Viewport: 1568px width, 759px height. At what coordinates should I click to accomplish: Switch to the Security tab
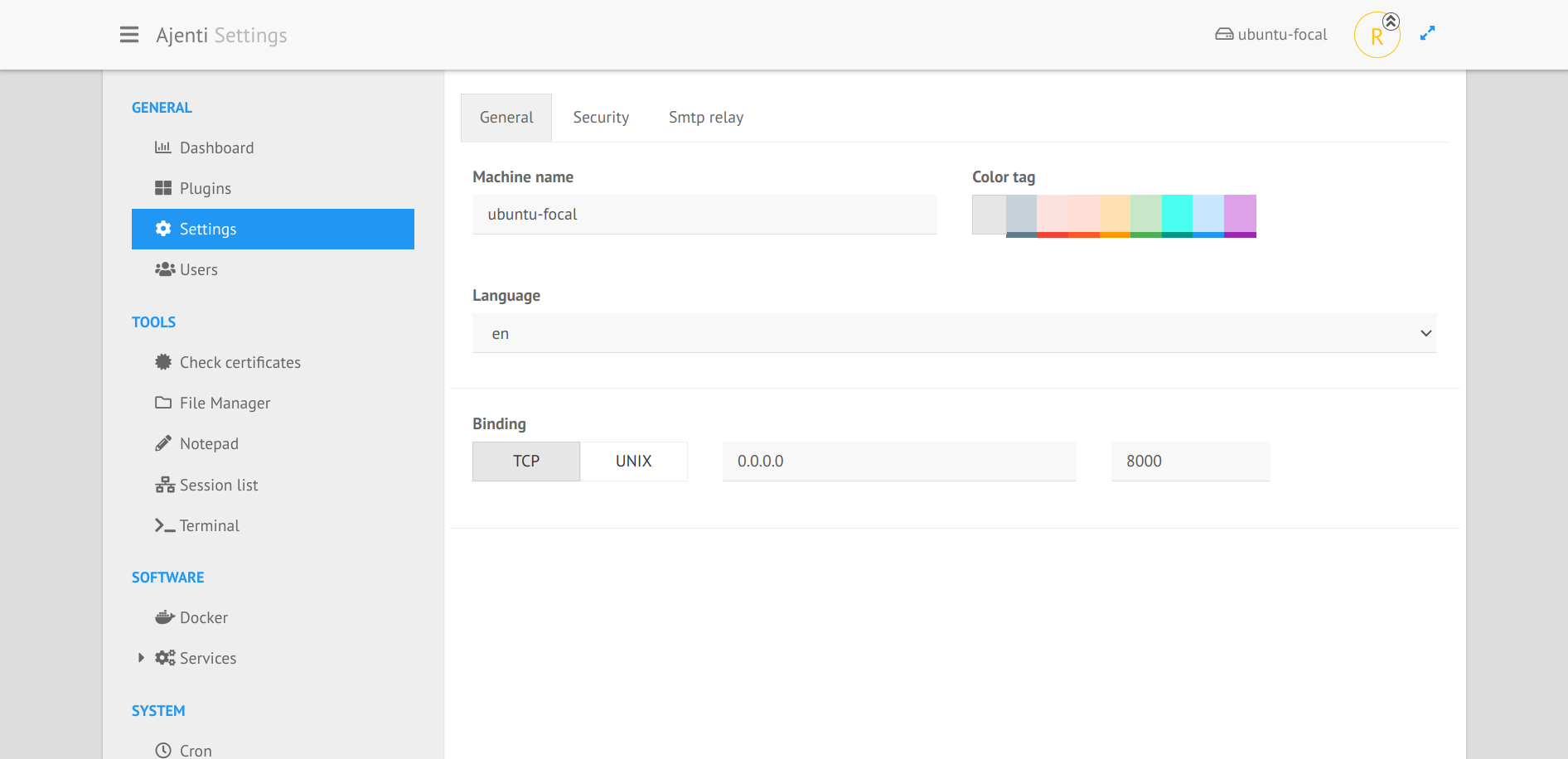tap(601, 118)
